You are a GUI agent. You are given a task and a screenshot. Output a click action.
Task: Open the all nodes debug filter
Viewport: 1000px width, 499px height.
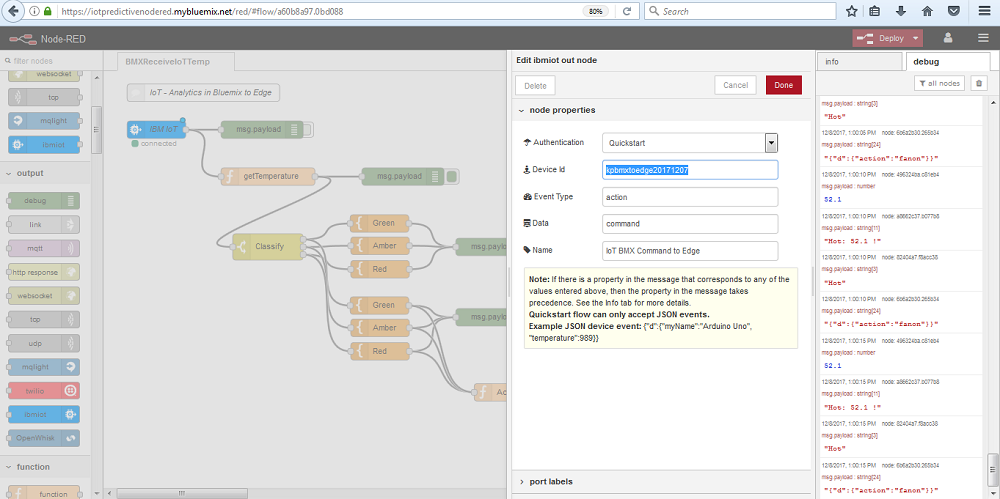940,84
